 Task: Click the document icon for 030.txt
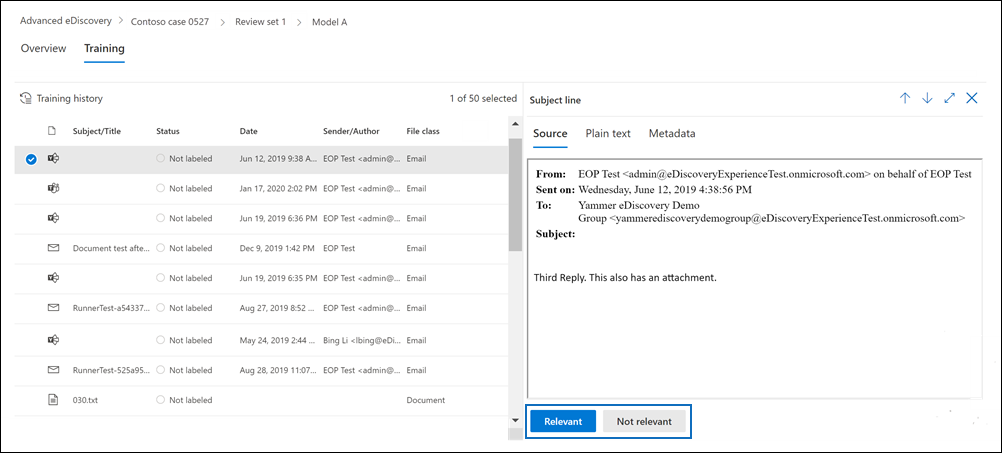pyautogui.click(x=53, y=400)
